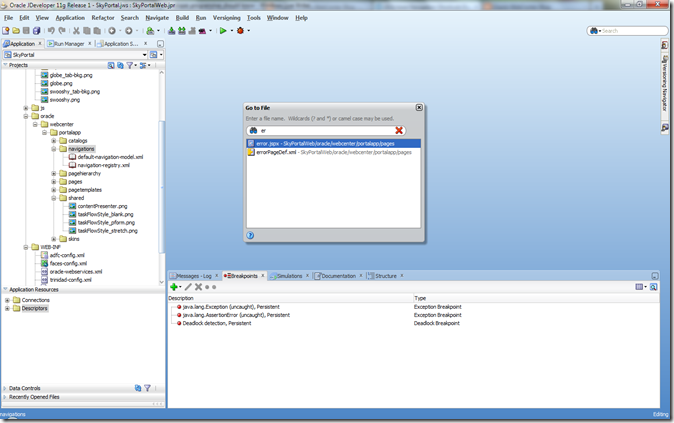Click the Application Menu icon beside SkyPortal

tap(153, 55)
